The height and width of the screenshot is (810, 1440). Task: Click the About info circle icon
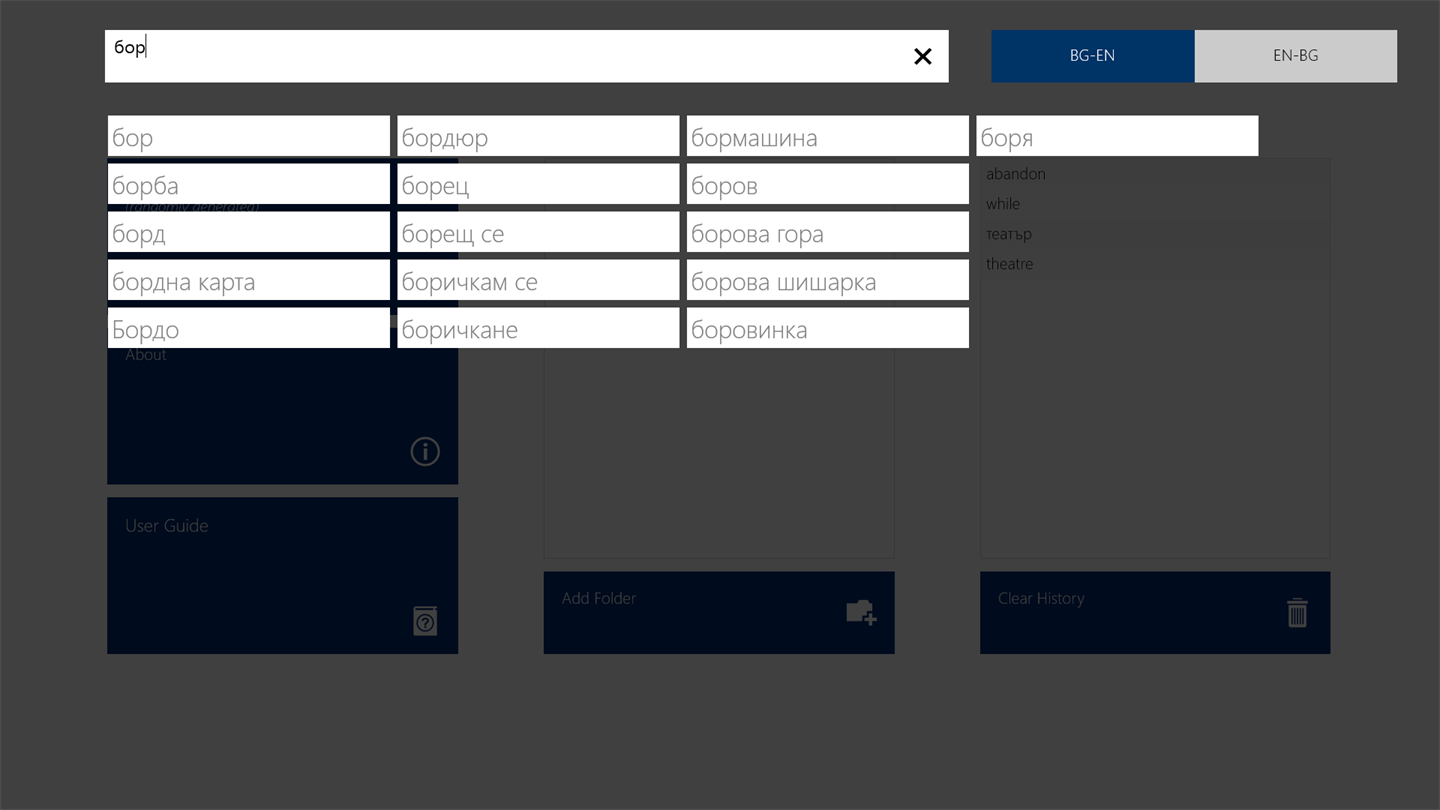click(425, 452)
